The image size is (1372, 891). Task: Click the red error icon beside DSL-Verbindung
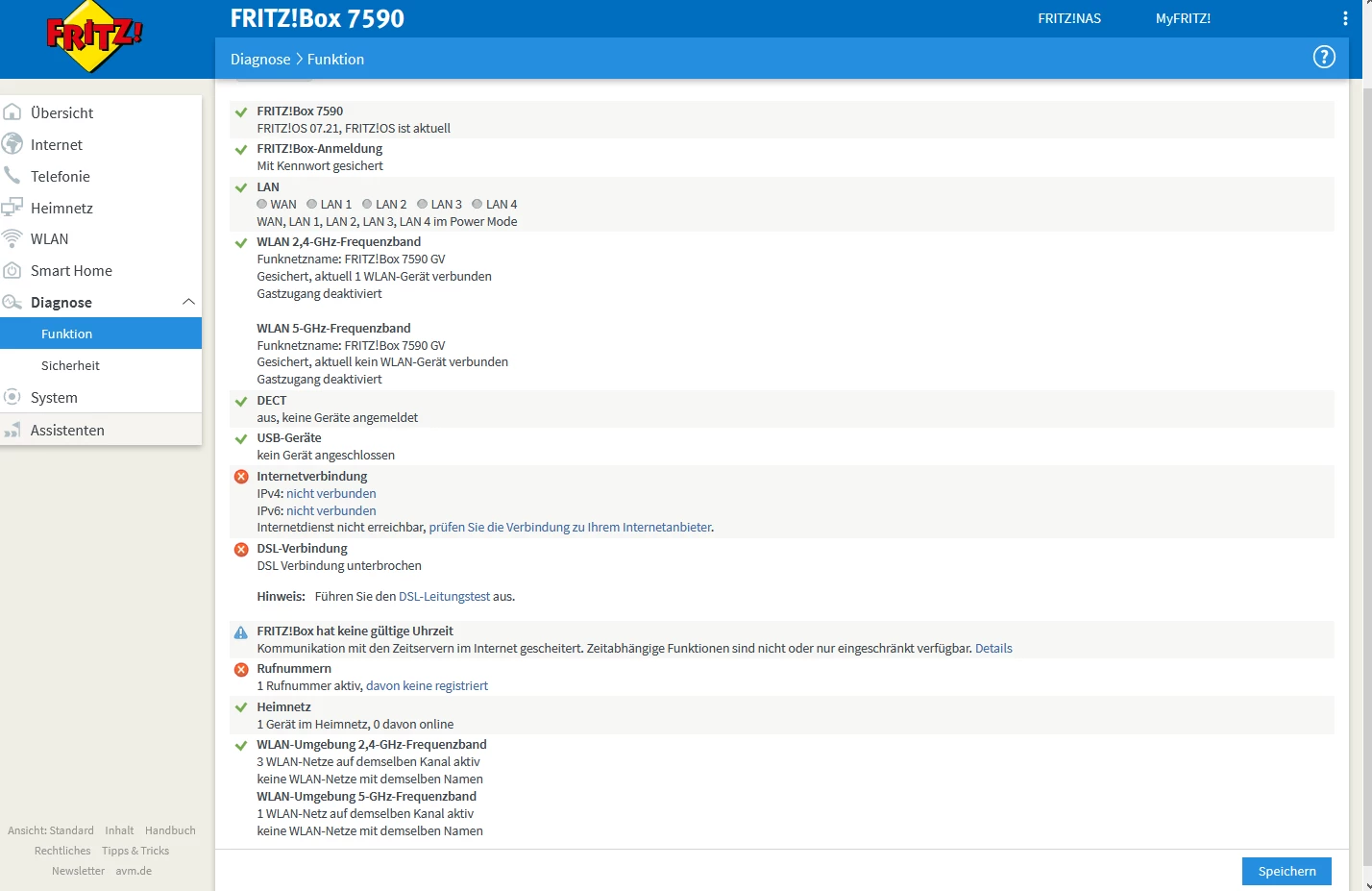coord(241,550)
